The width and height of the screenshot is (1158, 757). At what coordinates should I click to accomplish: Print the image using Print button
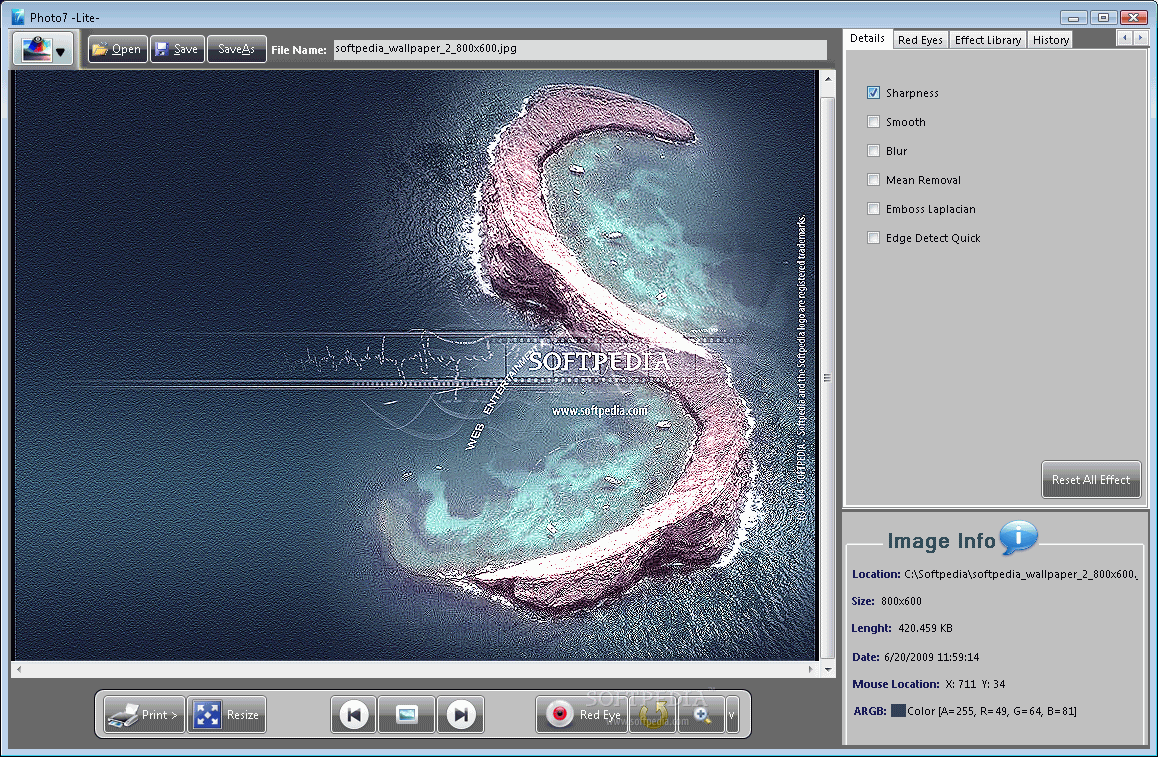pos(144,714)
